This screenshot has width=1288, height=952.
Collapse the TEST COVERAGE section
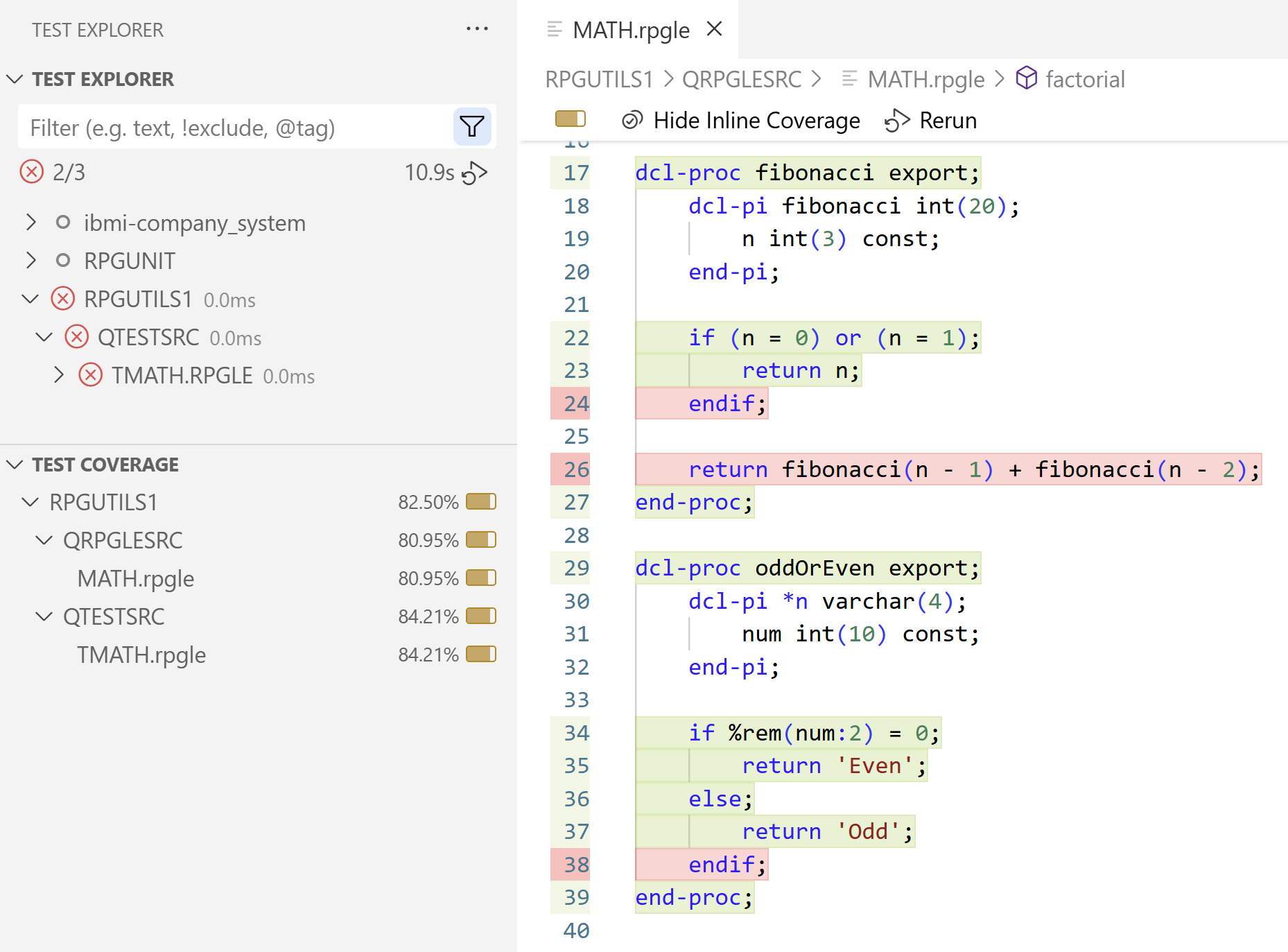(x=15, y=465)
